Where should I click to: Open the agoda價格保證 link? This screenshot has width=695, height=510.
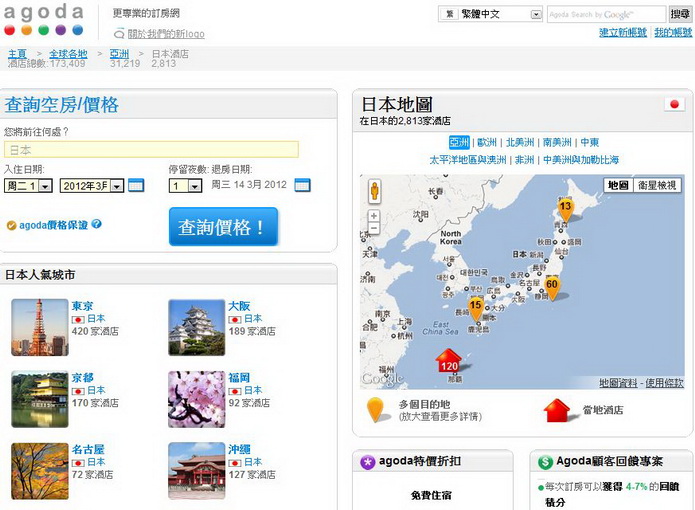[x=53, y=225]
